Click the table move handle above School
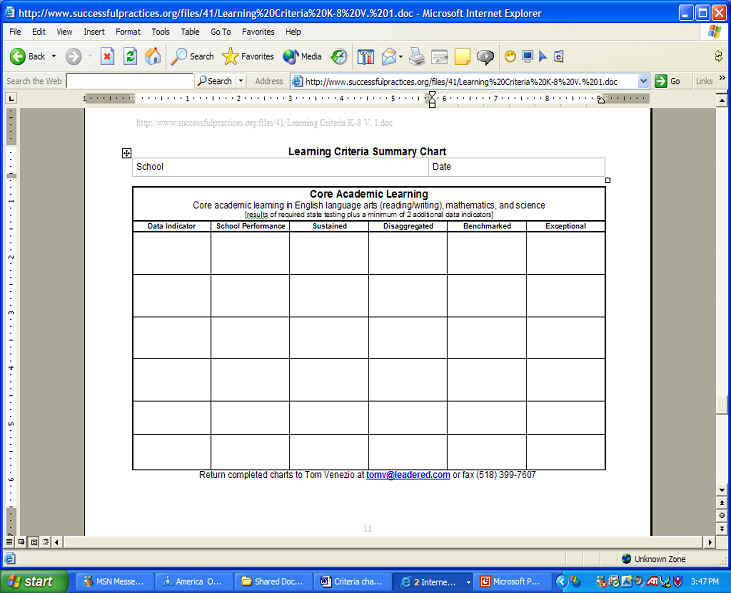 coord(127,153)
